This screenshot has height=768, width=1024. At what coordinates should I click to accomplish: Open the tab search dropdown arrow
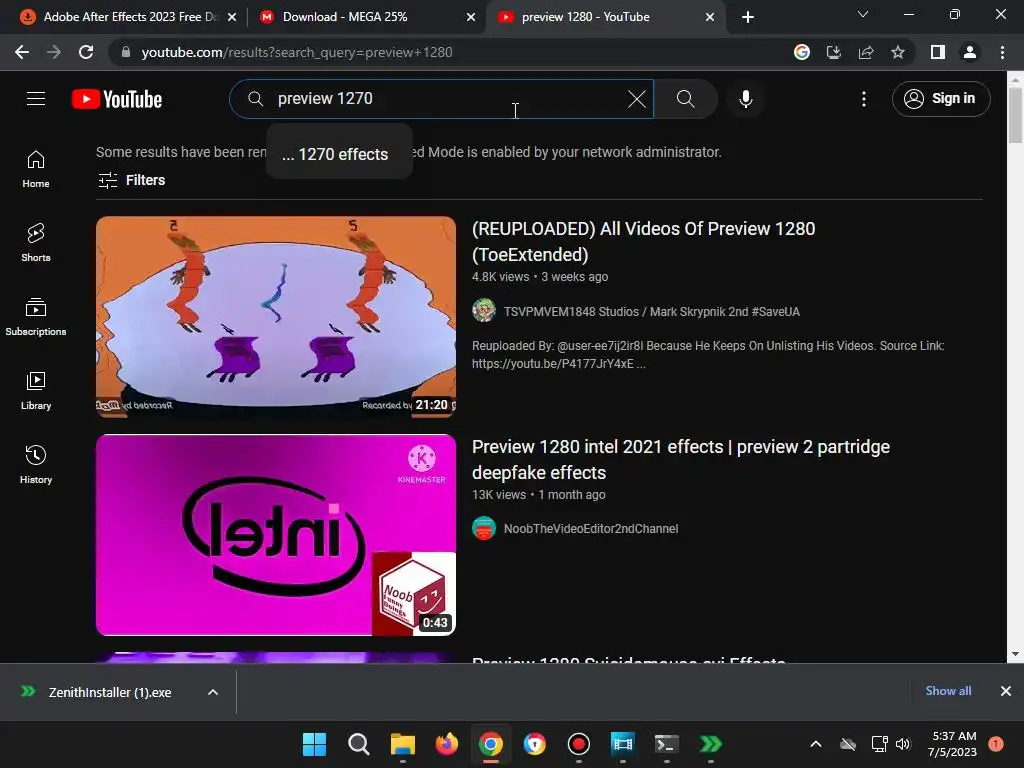pyautogui.click(x=863, y=14)
